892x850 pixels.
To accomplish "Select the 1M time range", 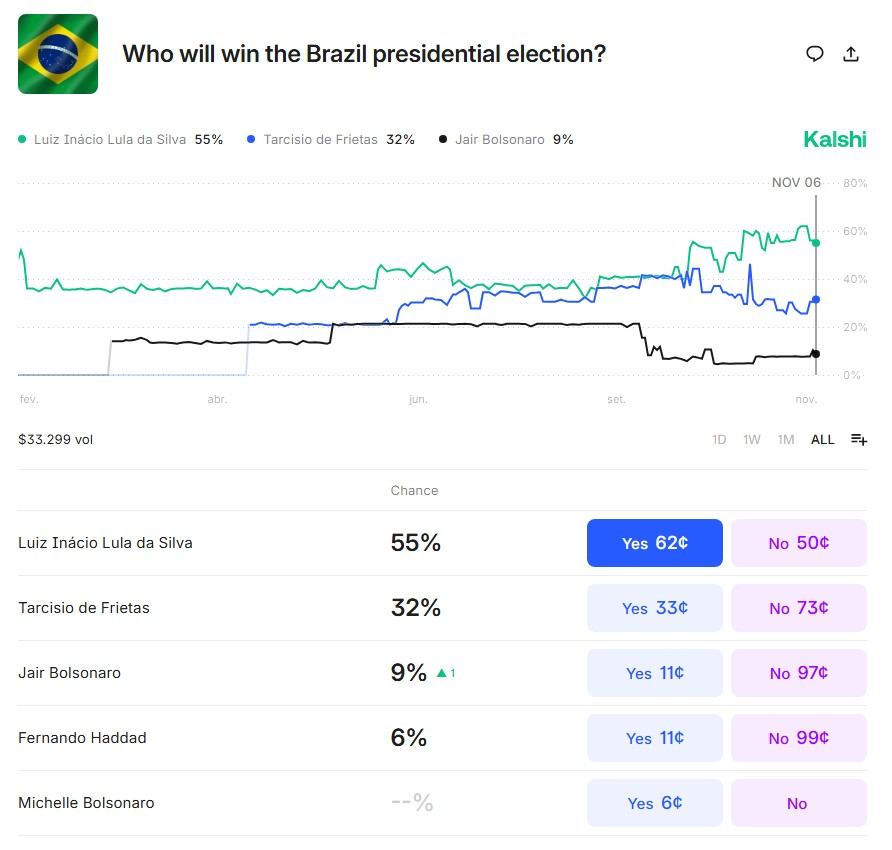I will pyautogui.click(x=786, y=439).
